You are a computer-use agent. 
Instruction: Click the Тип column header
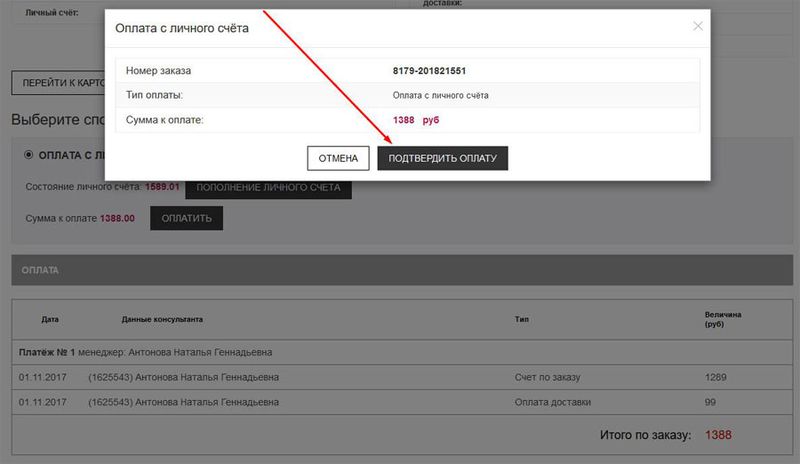click(x=521, y=320)
